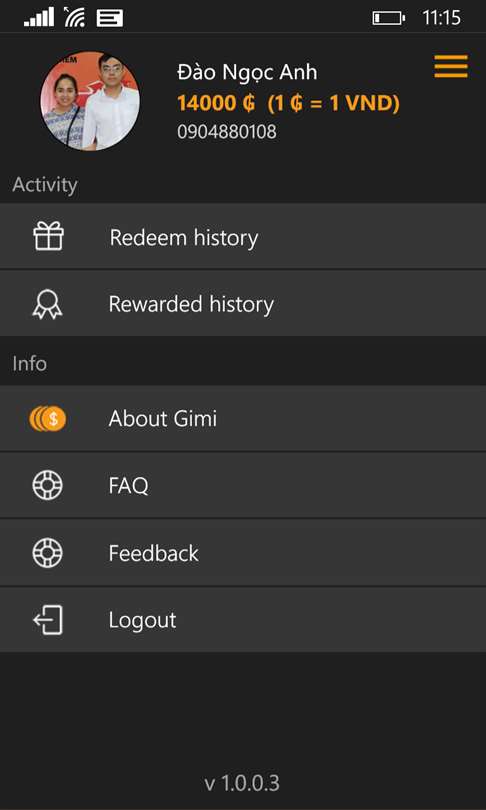Open the orange hamburger menu
The width and height of the screenshot is (486, 810).
pyautogui.click(x=451, y=66)
